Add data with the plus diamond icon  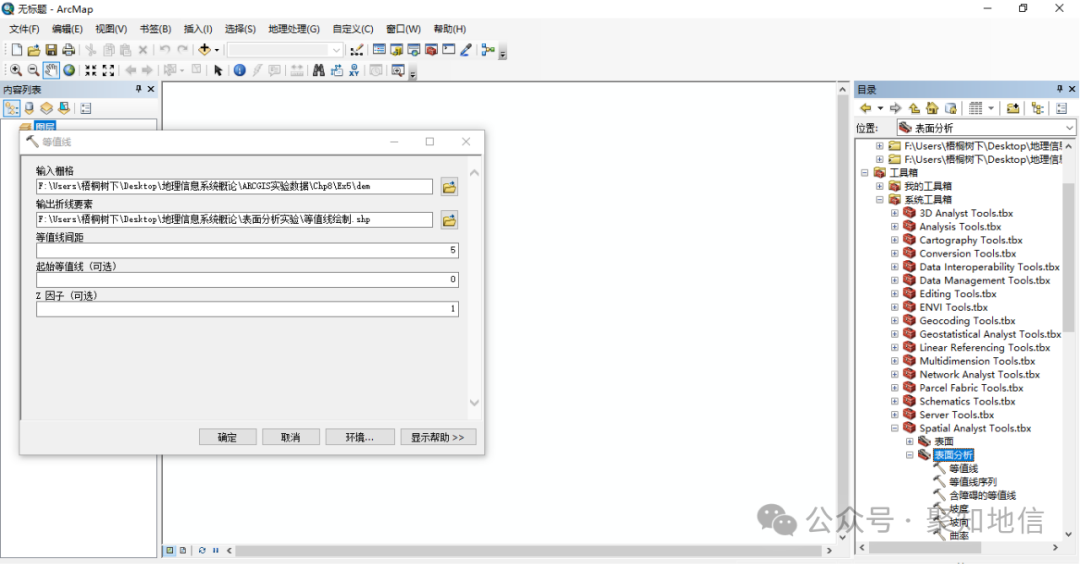tap(205, 50)
